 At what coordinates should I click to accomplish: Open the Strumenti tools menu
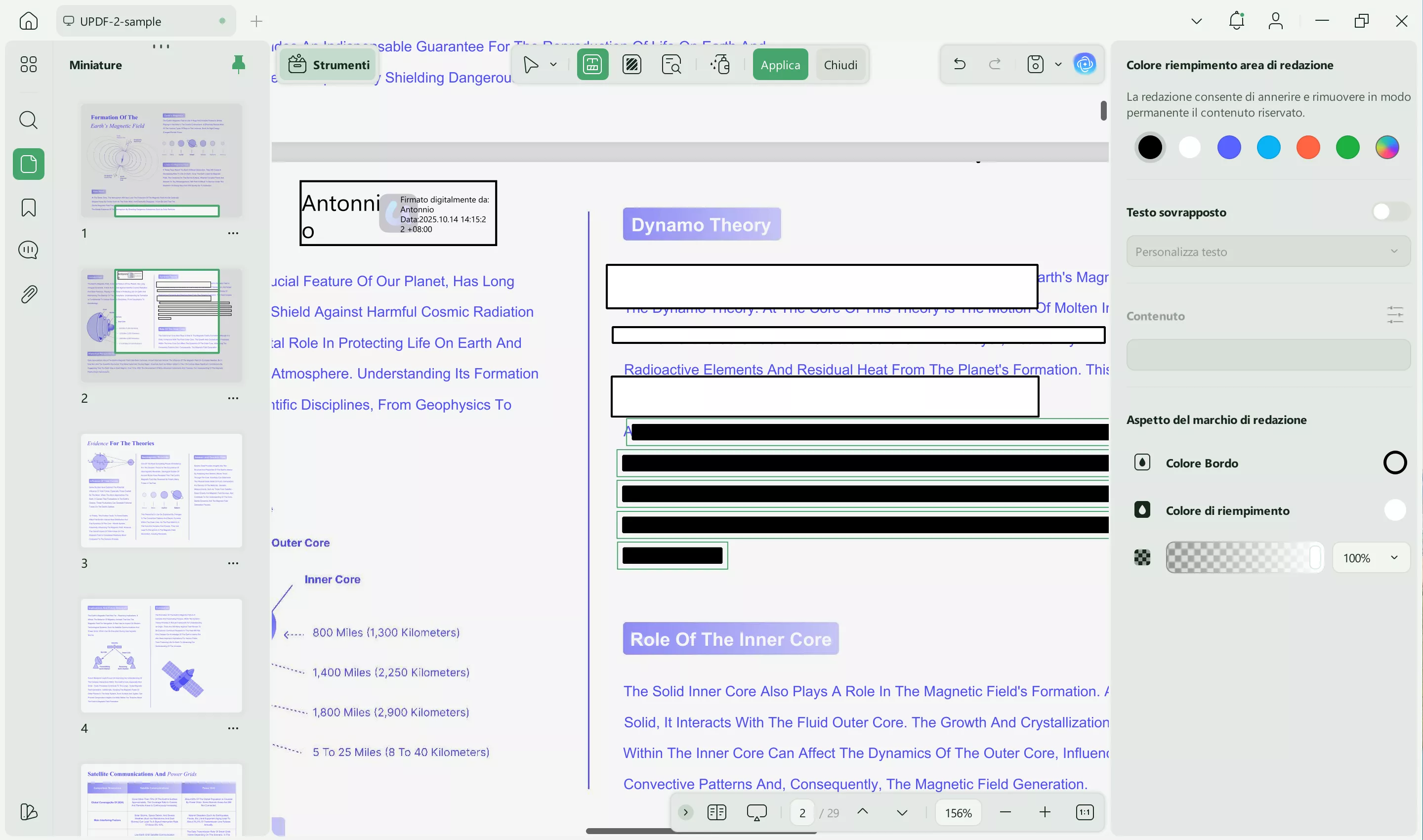329,65
